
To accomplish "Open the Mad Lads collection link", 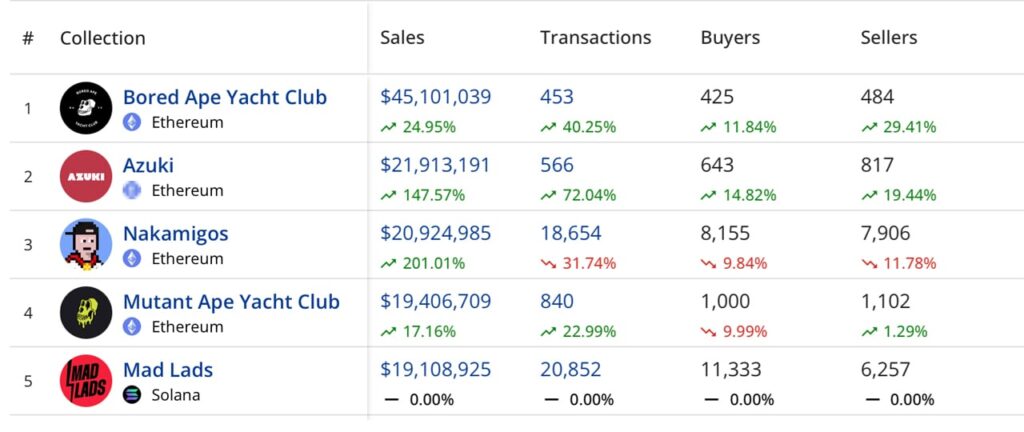I will pos(168,370).
